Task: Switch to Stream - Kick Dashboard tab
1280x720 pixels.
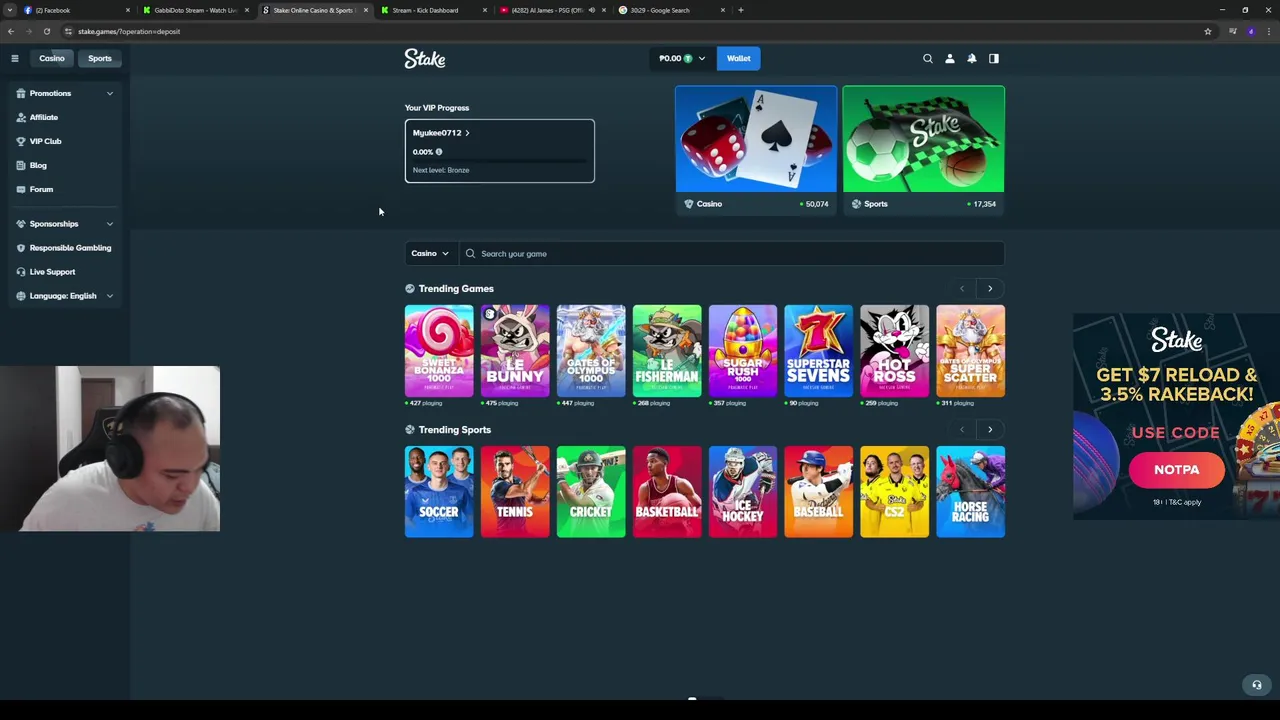Action: point(432,10)
